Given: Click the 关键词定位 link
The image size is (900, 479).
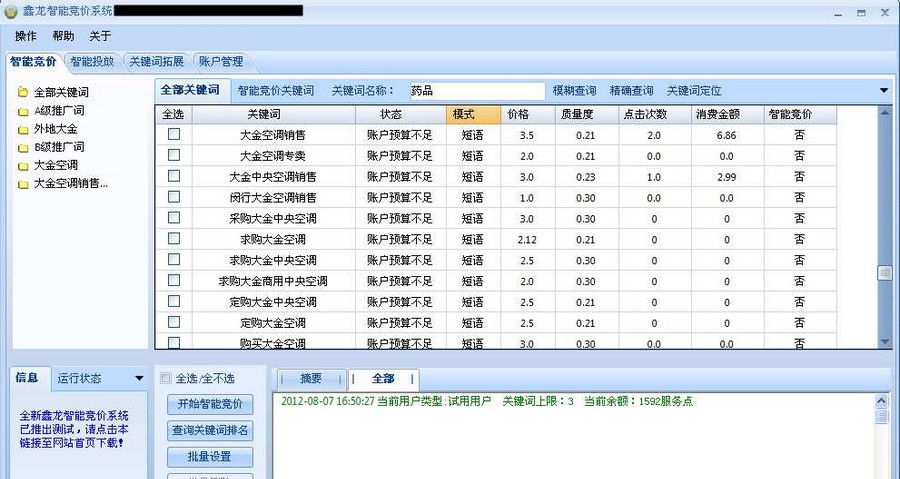Looking at the screenshot, I should tap(694, 91).
